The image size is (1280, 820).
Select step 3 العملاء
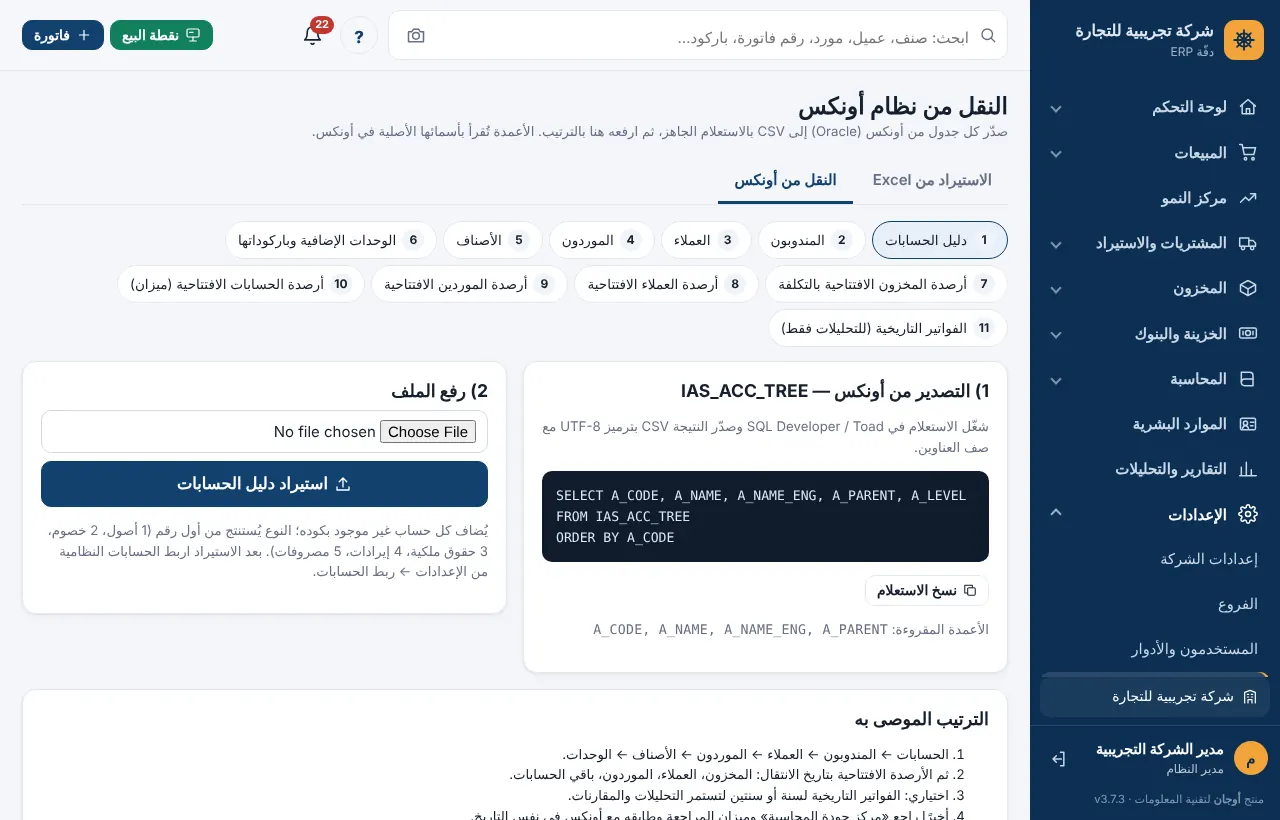pos(706,240)
